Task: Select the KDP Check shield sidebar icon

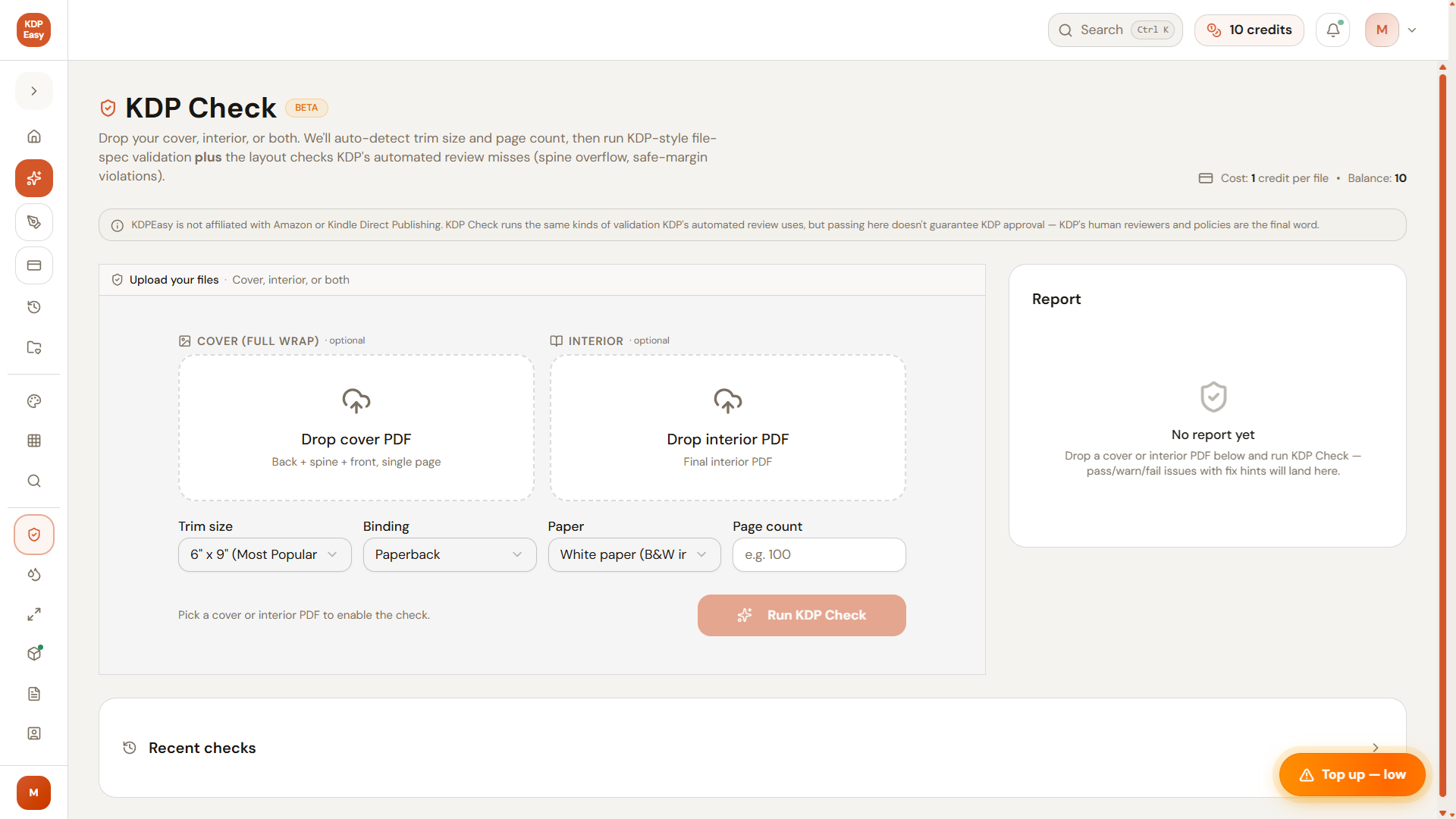Action: point(34,535)
